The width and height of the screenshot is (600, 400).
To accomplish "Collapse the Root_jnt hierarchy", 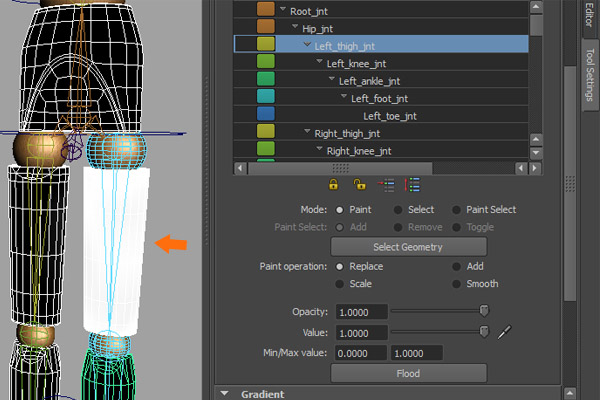I will click(x=282, y=11).
